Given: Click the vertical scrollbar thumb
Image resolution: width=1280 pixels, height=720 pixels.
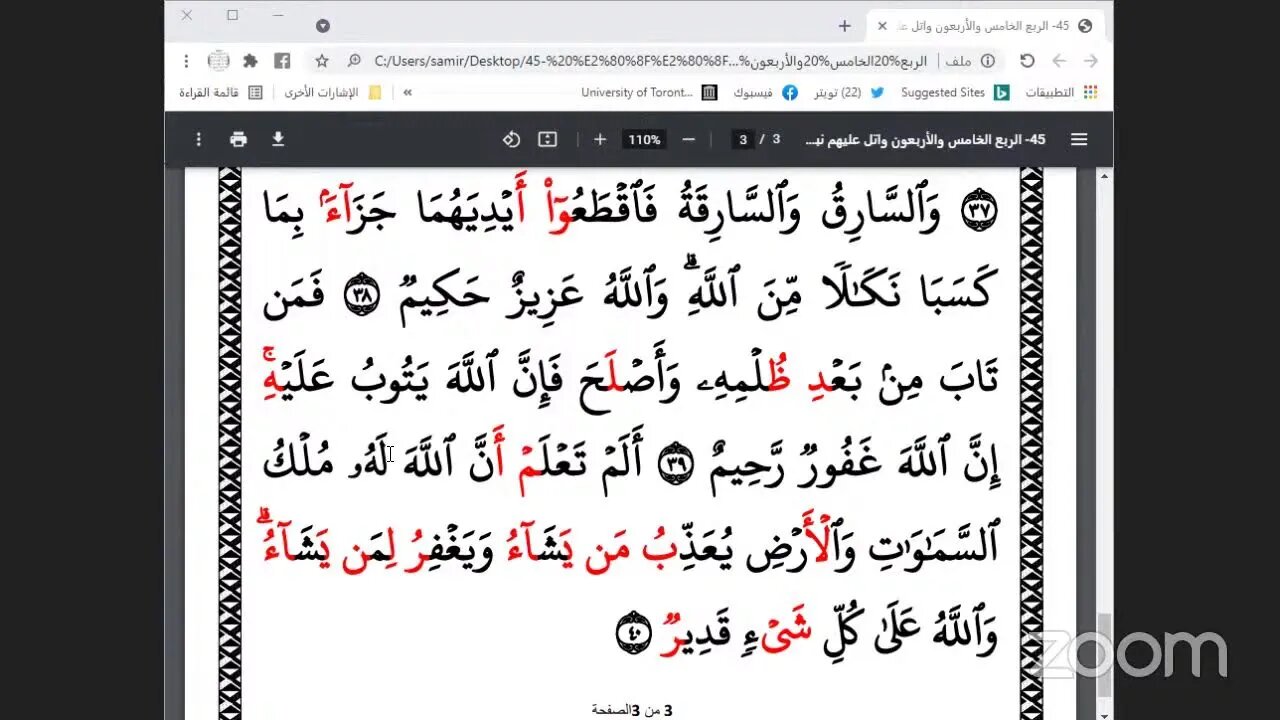Looking at the screenshot, I should (1105, 654).
